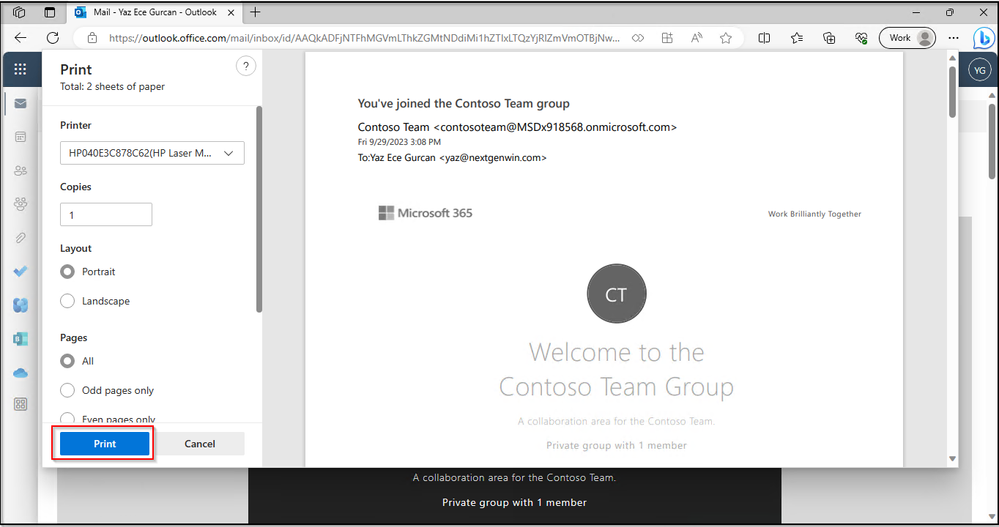Open a new browser tab
The height and width of the screenshot is (527, 999).
click(x=255, y=12)
